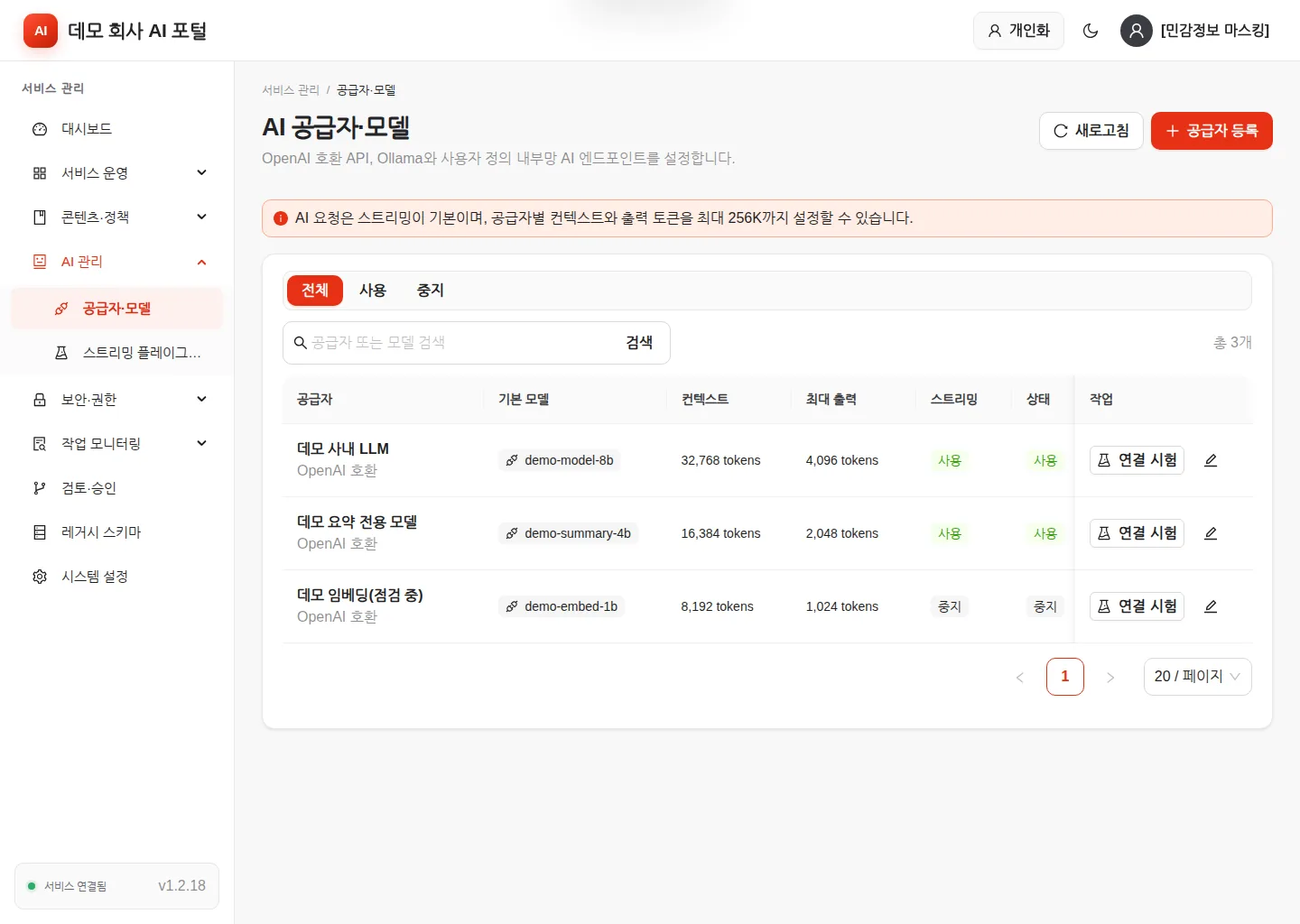Click the 데모 요약 전용 모델 provider name
Image resolution: width=1300 pixels, height=924 pixels.
click(x=357, y=522)
